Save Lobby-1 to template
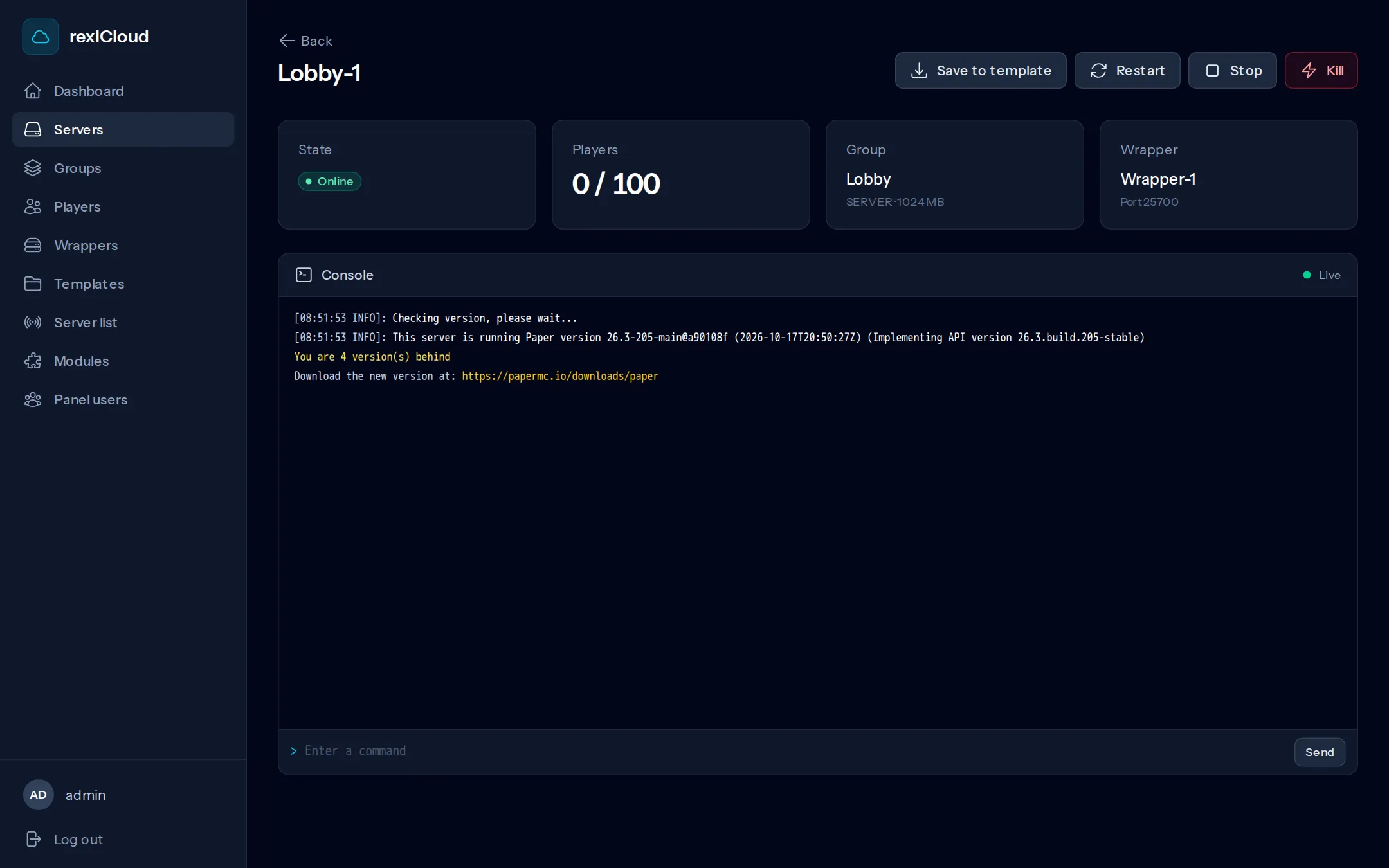 [x=980, y=71]
